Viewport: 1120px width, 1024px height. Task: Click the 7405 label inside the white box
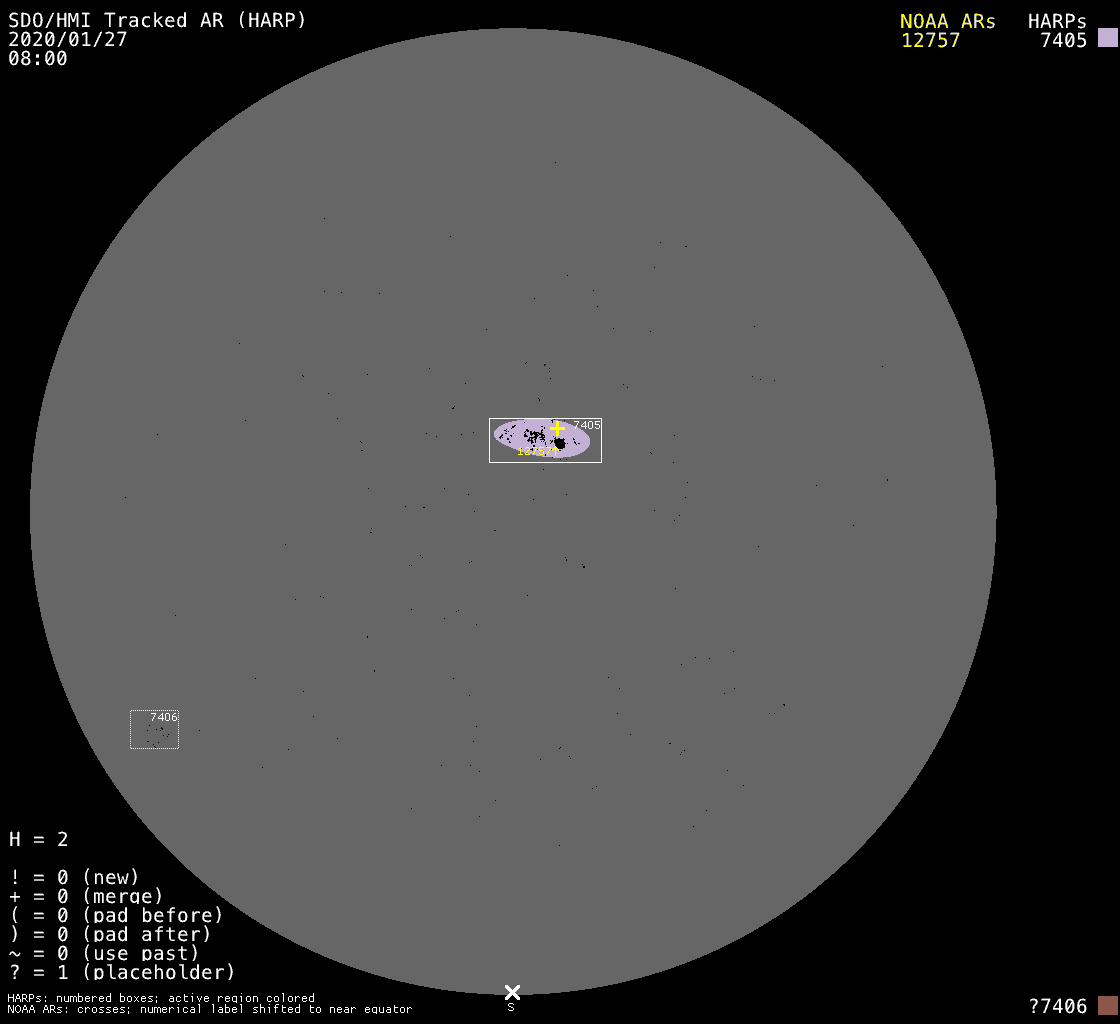(587, 425)
